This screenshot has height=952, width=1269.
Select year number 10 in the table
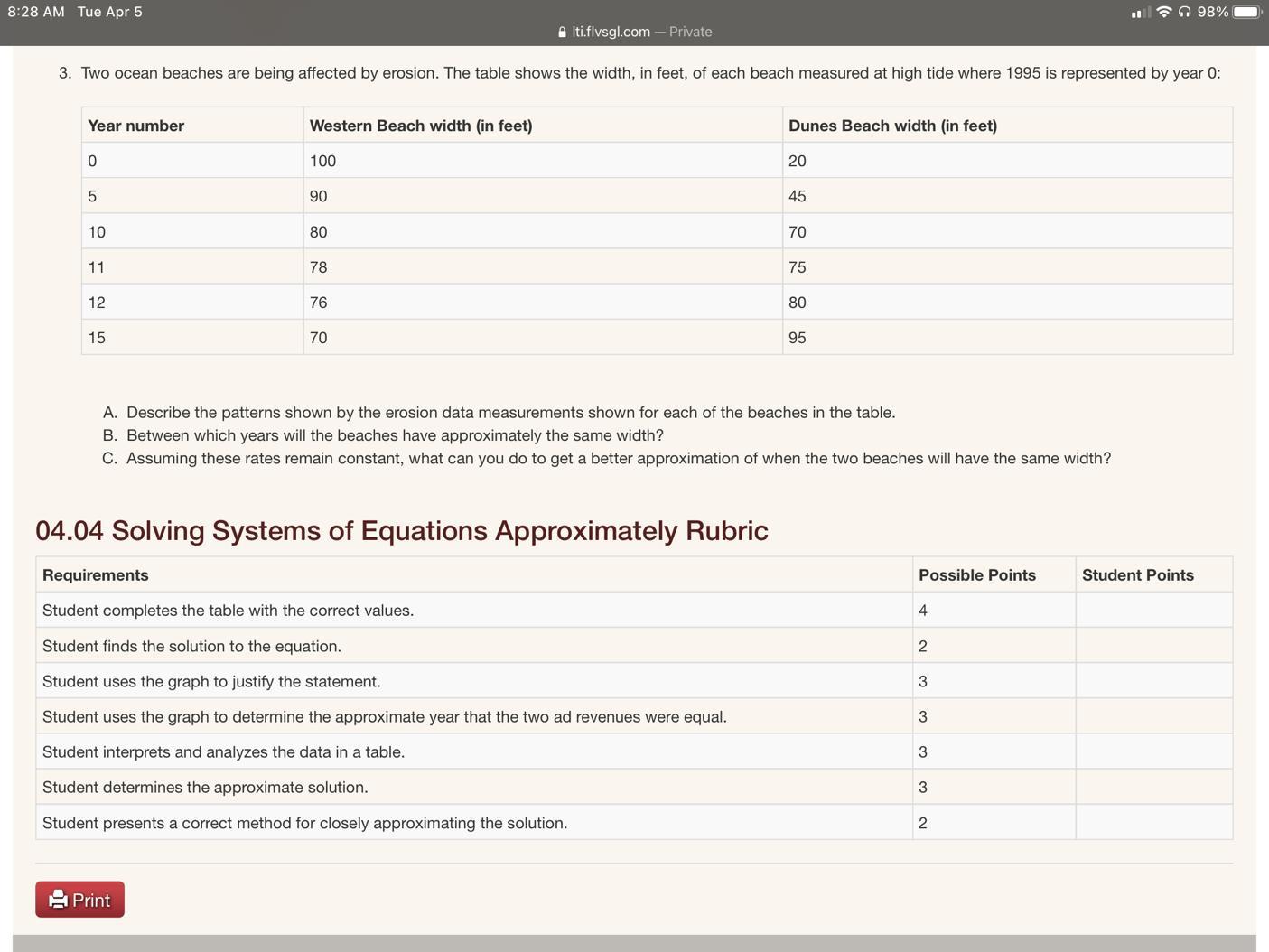(x=97, y=232)
